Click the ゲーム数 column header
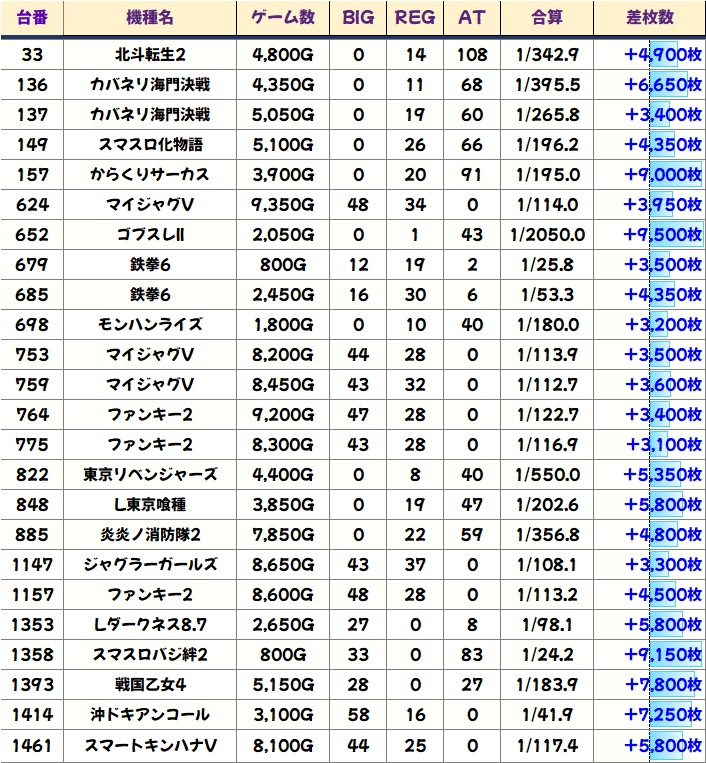The image size is (706, 763). pyautogui.click(x=283, y=18)
